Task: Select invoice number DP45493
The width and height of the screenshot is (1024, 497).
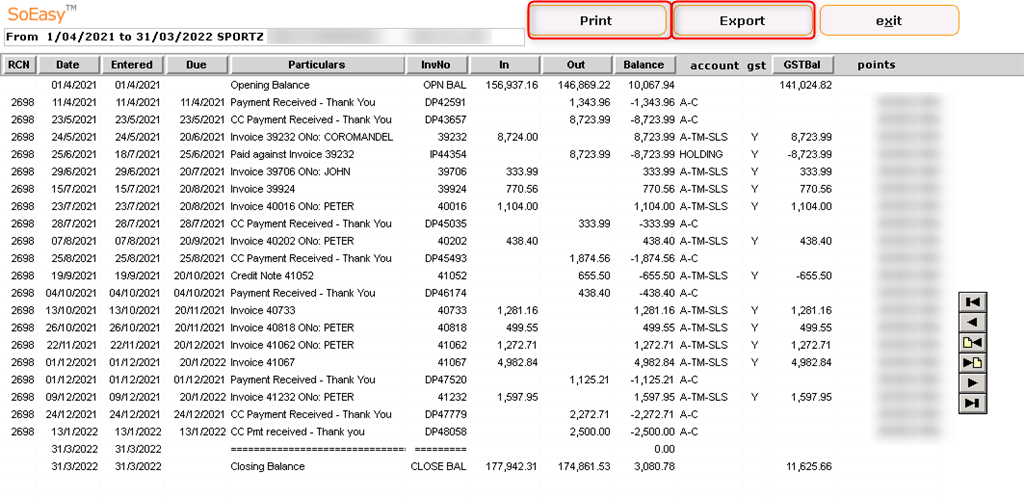Action: [x=445, y=258]
